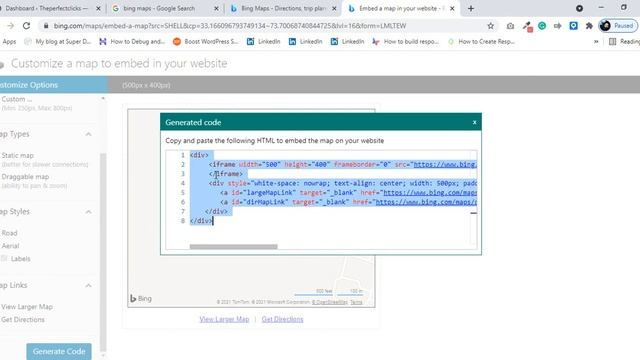This screenshot has height=360, width=640.
Task: Open My blog at Super D bookmark
Action: (58, 41)
